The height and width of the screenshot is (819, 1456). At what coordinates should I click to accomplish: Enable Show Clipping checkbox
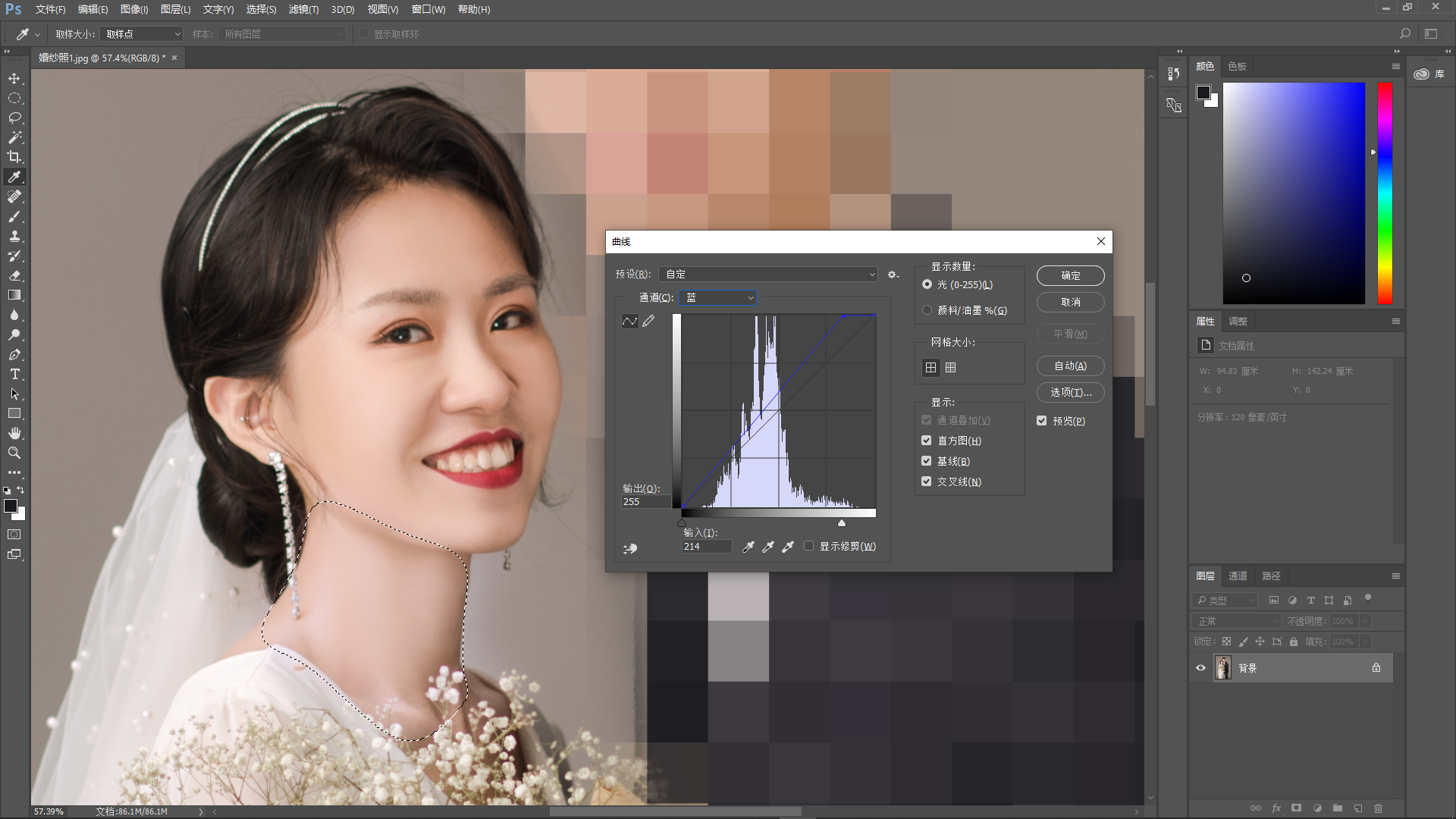point(809,546)
